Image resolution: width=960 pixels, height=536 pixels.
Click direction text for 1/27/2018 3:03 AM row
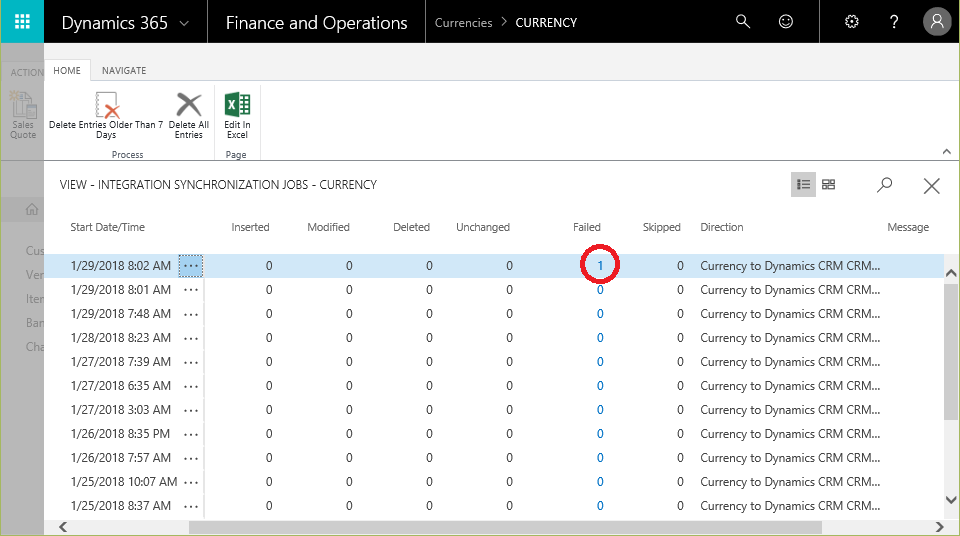point(790,410)
